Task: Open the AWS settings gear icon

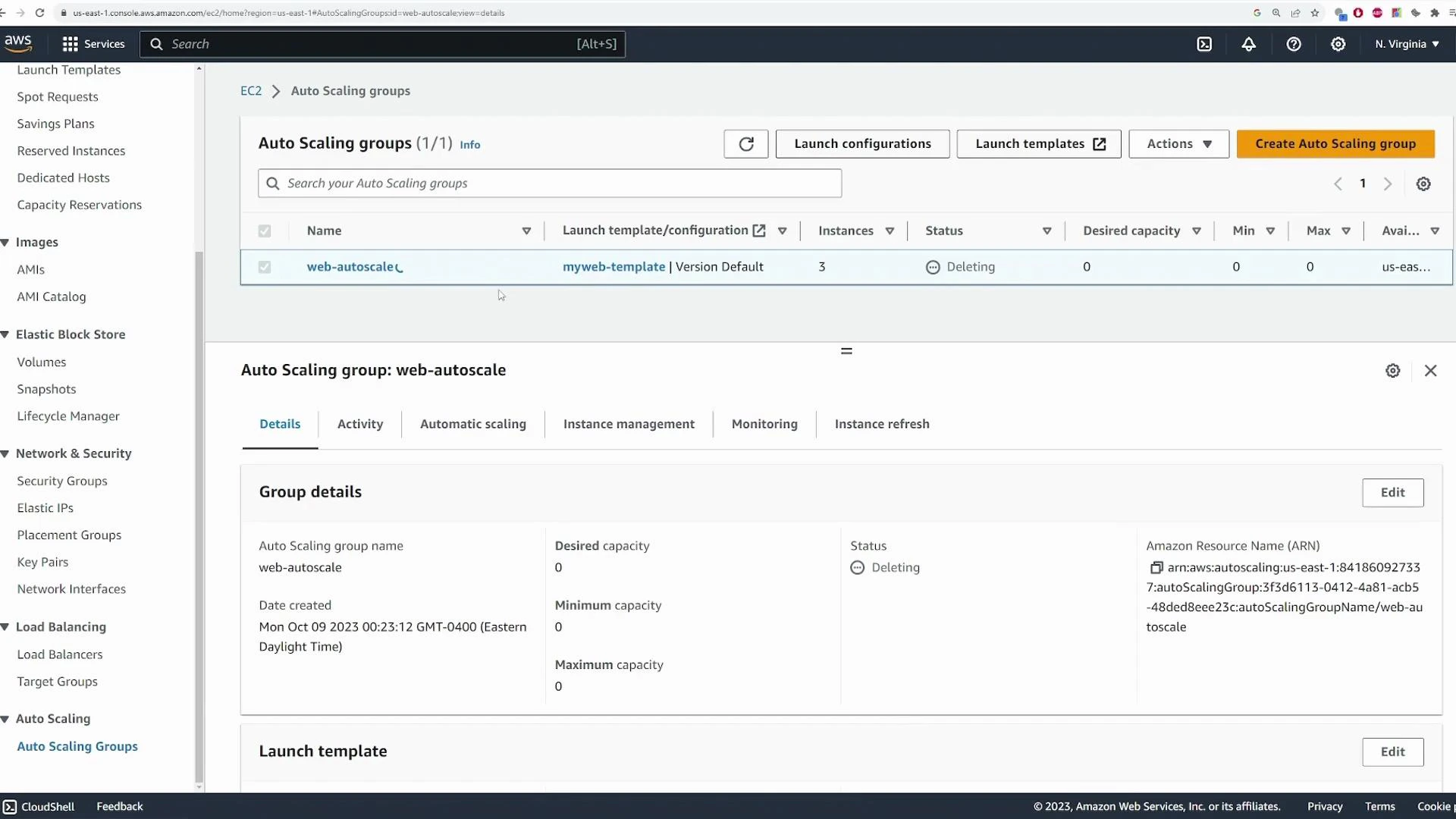Action: point(1338,44)
